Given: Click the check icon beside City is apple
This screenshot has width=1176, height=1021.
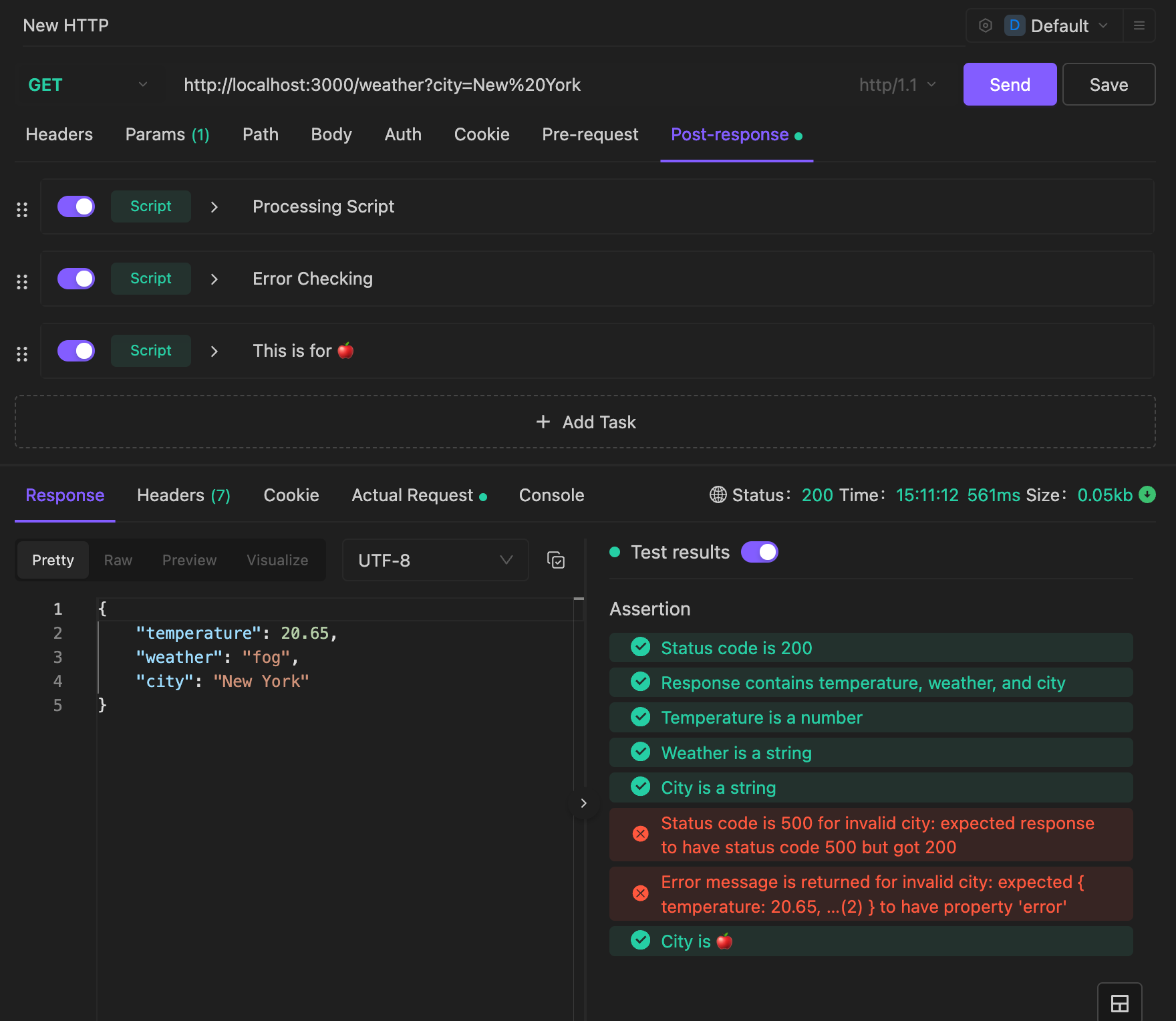Looking at the screenshot, I should tap(641, 940).
